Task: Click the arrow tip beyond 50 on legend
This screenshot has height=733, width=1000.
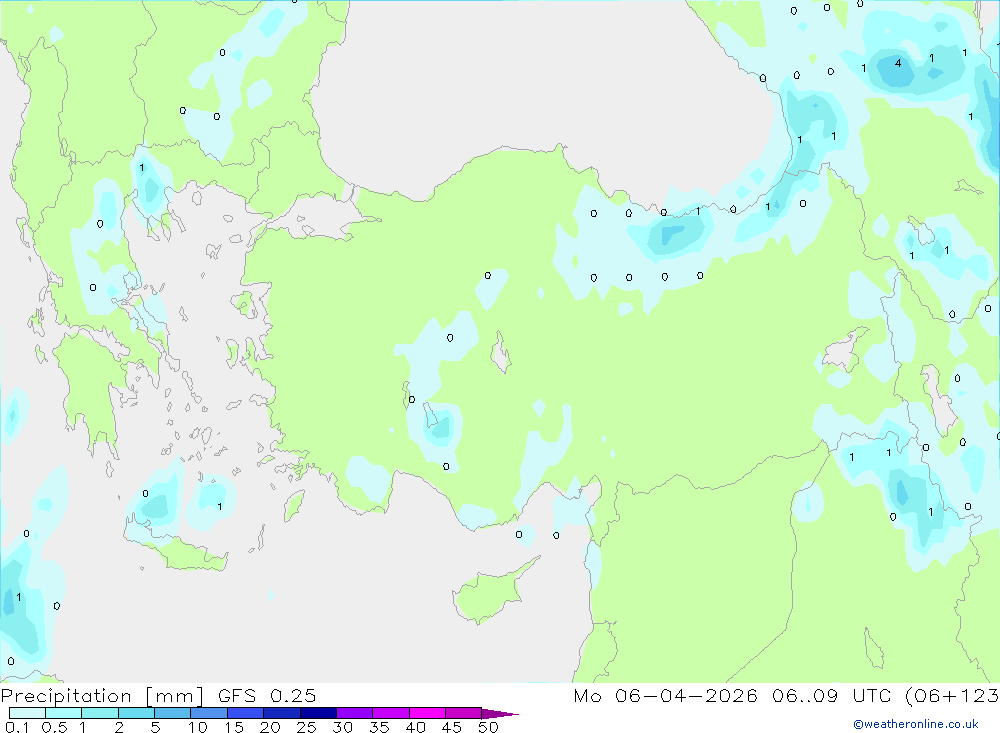Action: [500, 714]
